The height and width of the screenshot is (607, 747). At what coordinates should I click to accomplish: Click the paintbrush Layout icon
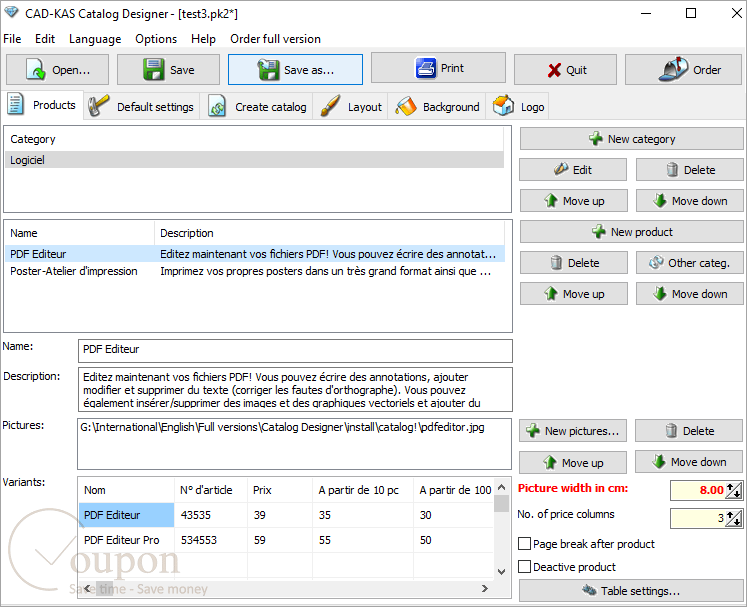(330, 106)
